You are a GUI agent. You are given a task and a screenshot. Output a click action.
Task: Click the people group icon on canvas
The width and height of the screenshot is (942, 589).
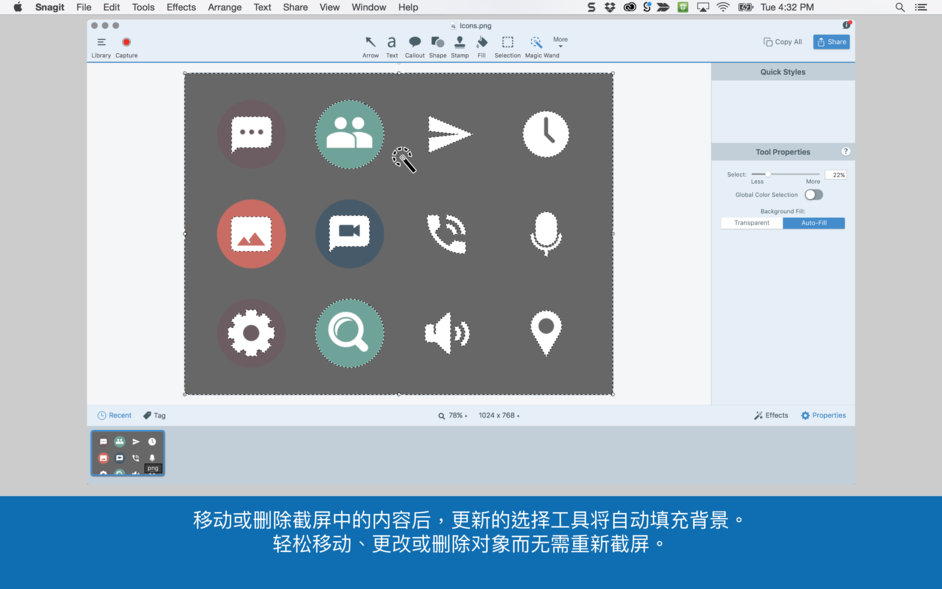350,134
